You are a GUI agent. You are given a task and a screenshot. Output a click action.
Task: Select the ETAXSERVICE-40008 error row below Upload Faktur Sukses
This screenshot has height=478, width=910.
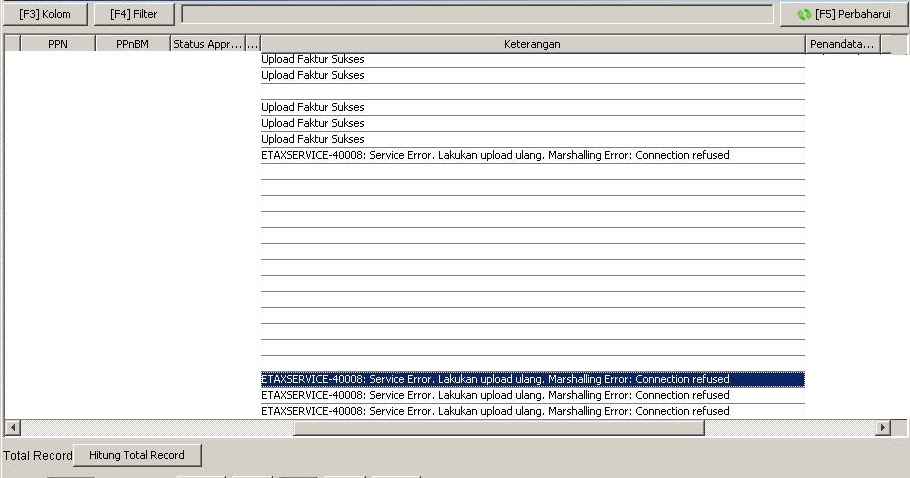click(532, 155)
